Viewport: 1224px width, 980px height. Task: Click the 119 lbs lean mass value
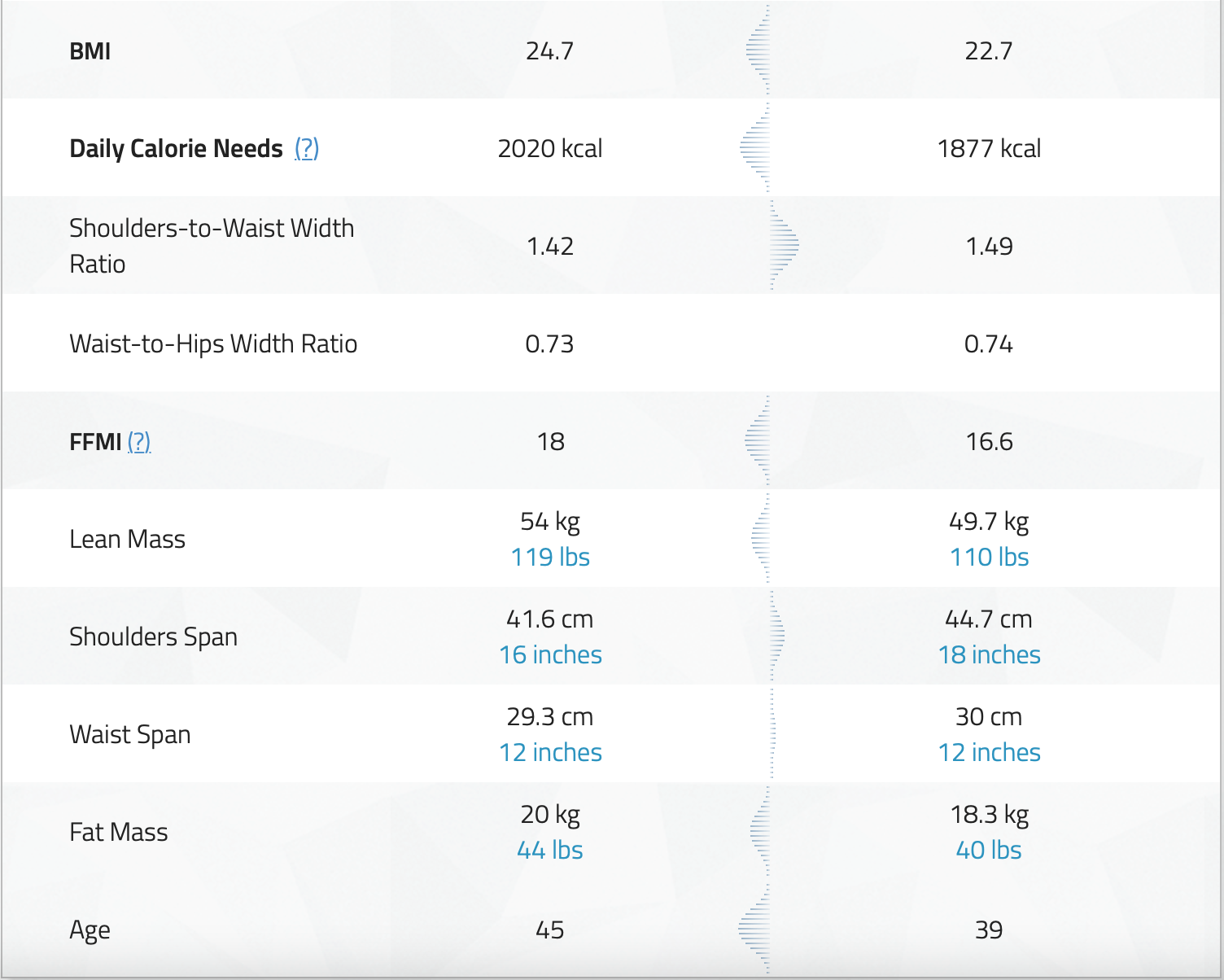tap(550, 557)
